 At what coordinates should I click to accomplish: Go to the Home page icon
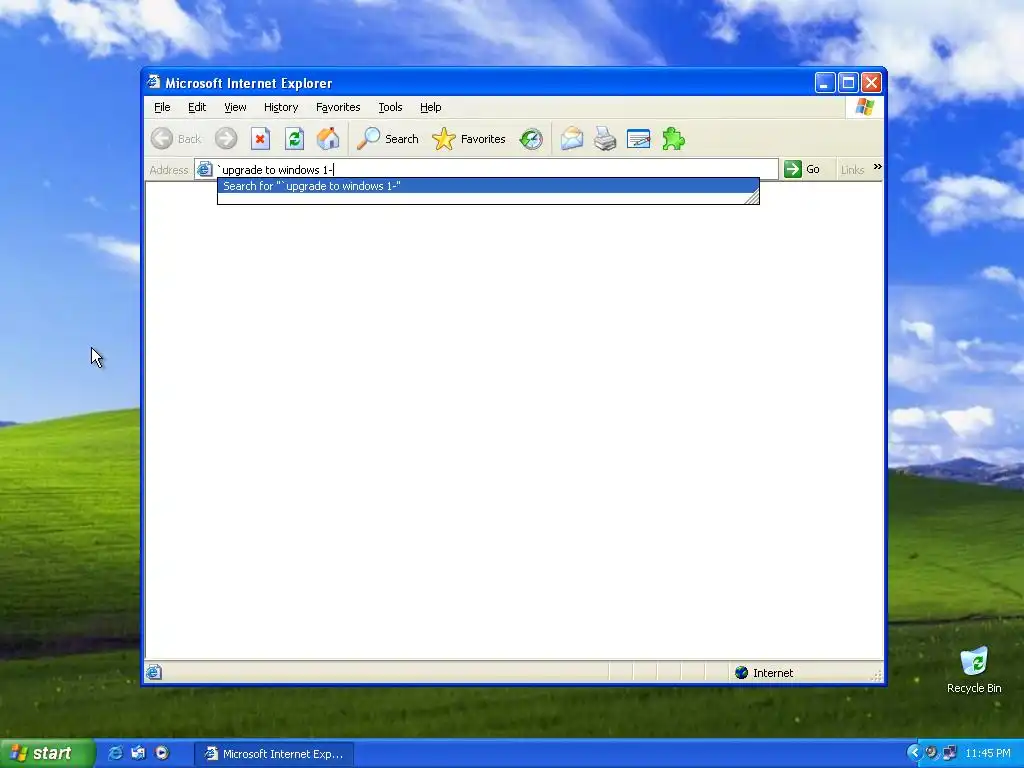coord(328,138)
